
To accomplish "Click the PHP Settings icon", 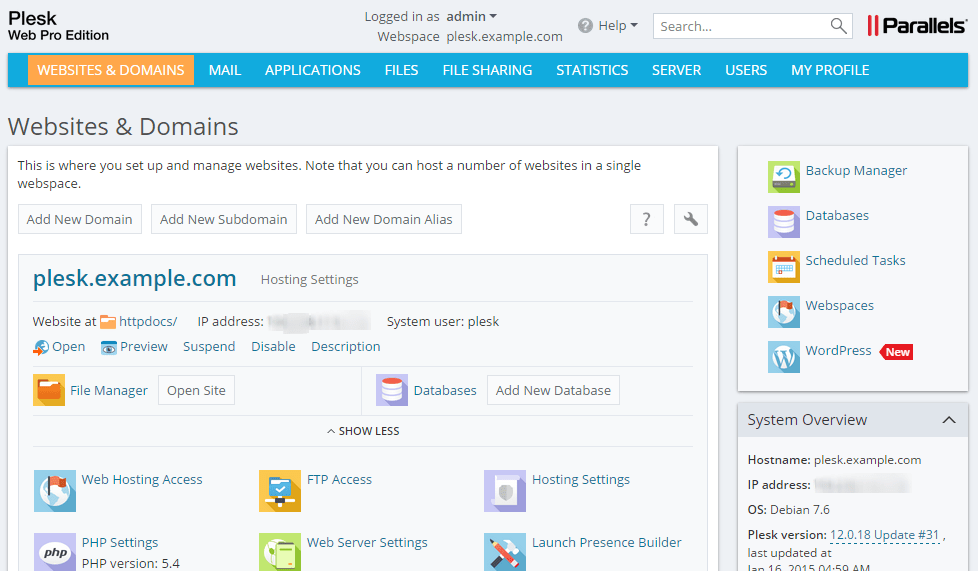I will [x=55, y=552].
